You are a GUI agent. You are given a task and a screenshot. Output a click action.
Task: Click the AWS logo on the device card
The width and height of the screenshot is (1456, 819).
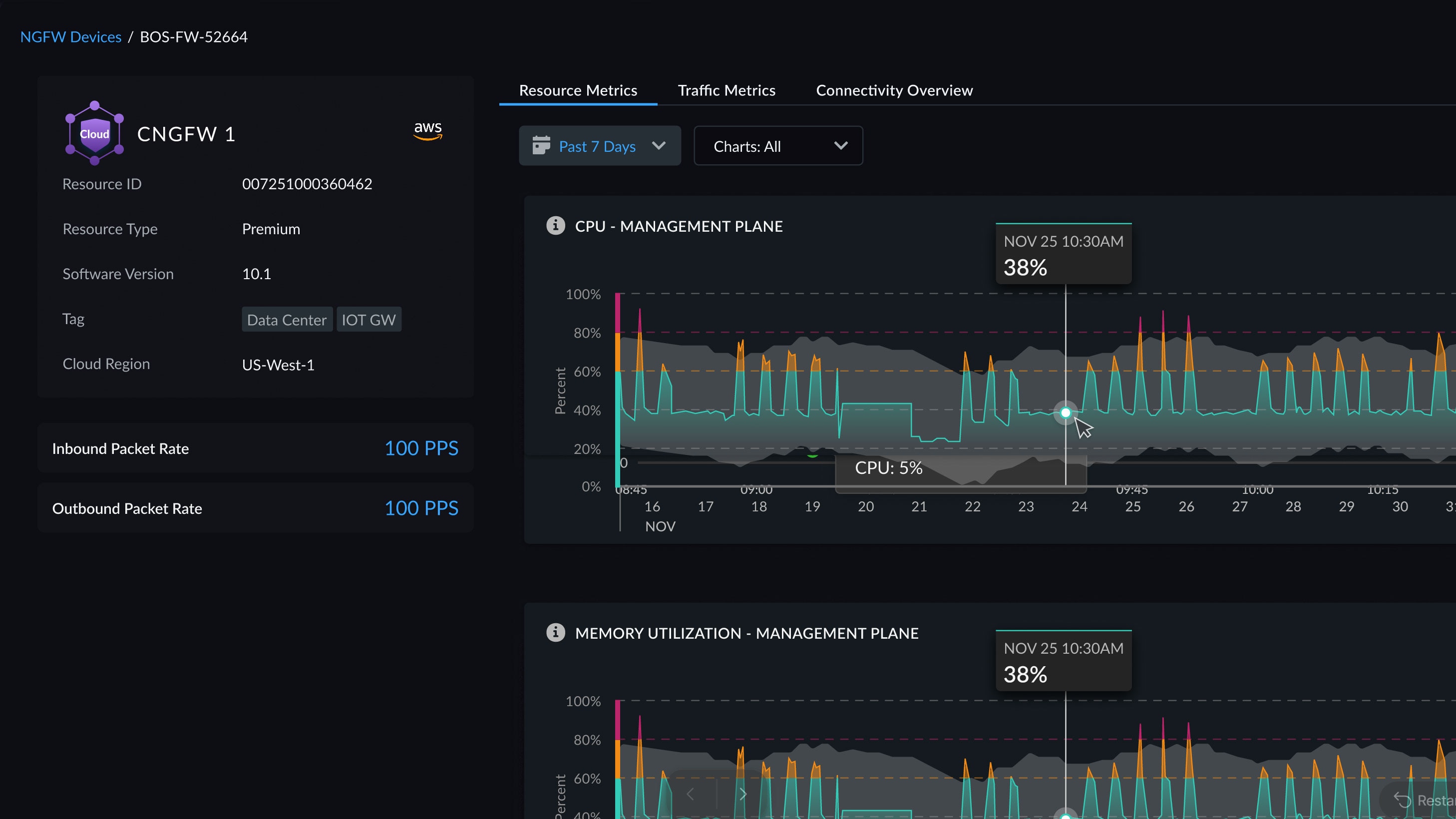coord(428,131)
